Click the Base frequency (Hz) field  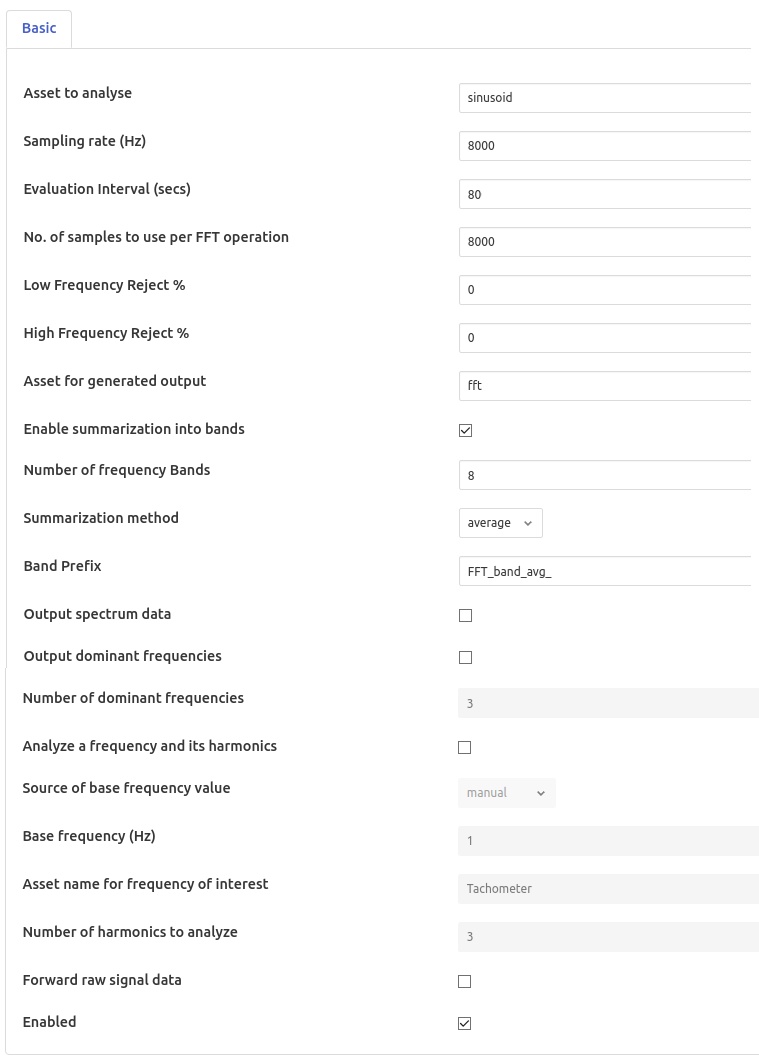[x=608, y=841]
